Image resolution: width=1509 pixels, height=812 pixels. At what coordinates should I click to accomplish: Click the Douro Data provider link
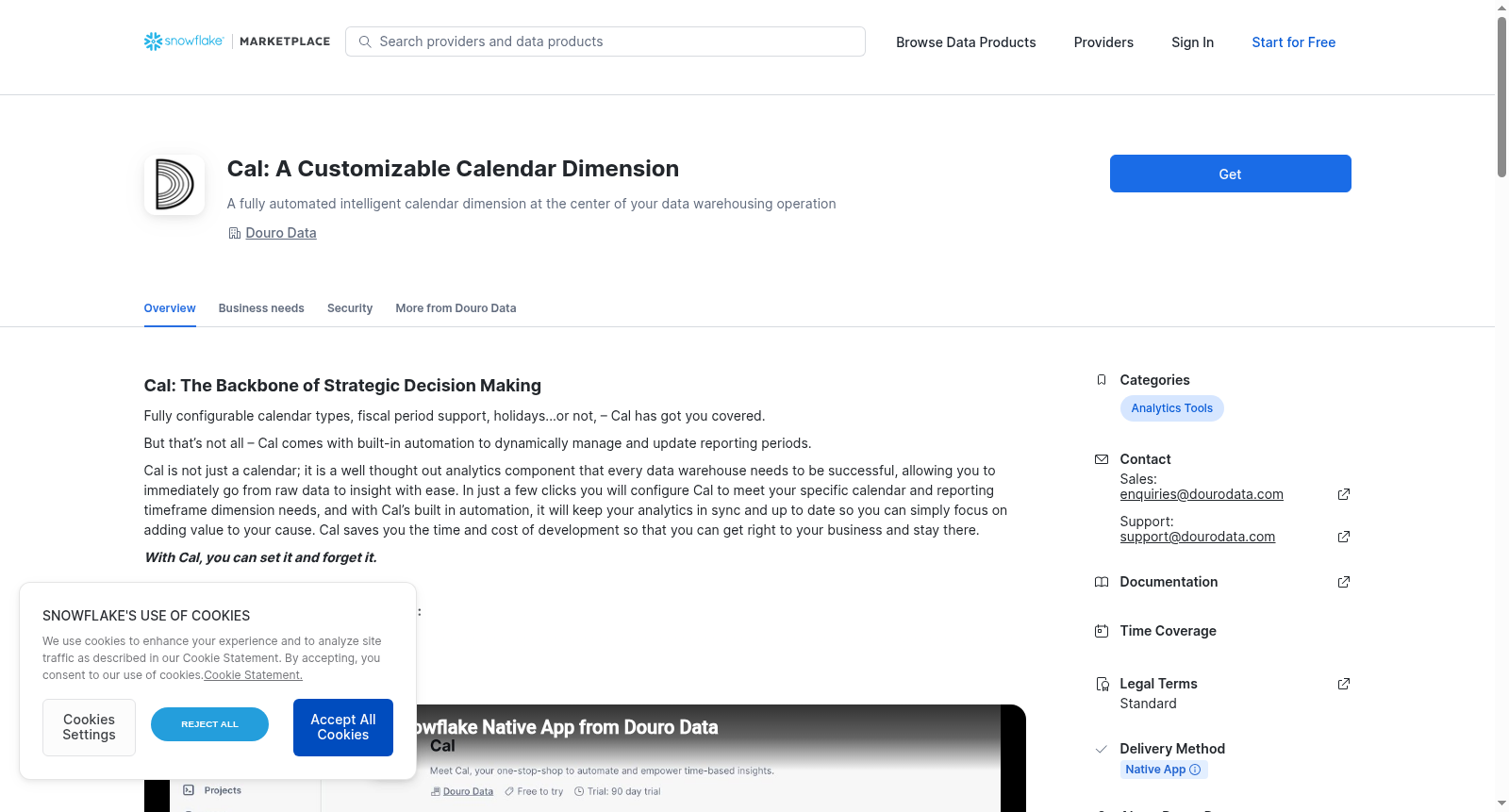[281, 233]
